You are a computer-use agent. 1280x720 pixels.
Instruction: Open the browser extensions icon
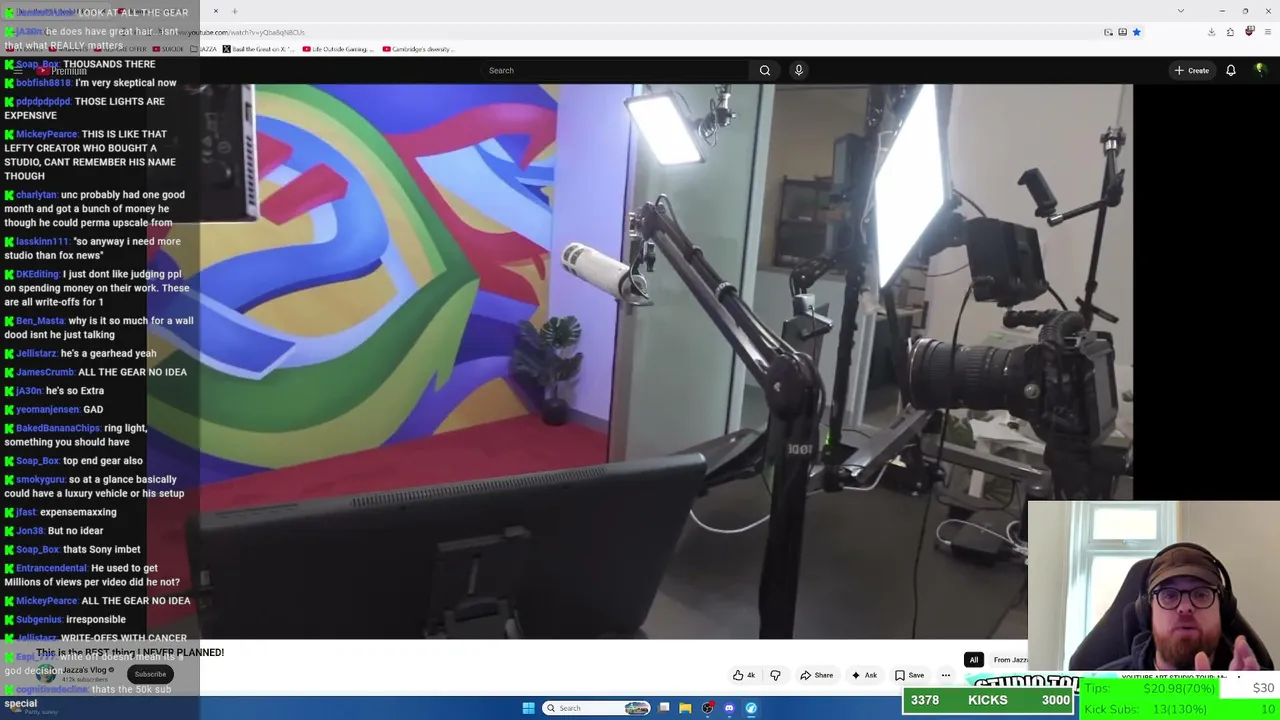point(1230,32)
